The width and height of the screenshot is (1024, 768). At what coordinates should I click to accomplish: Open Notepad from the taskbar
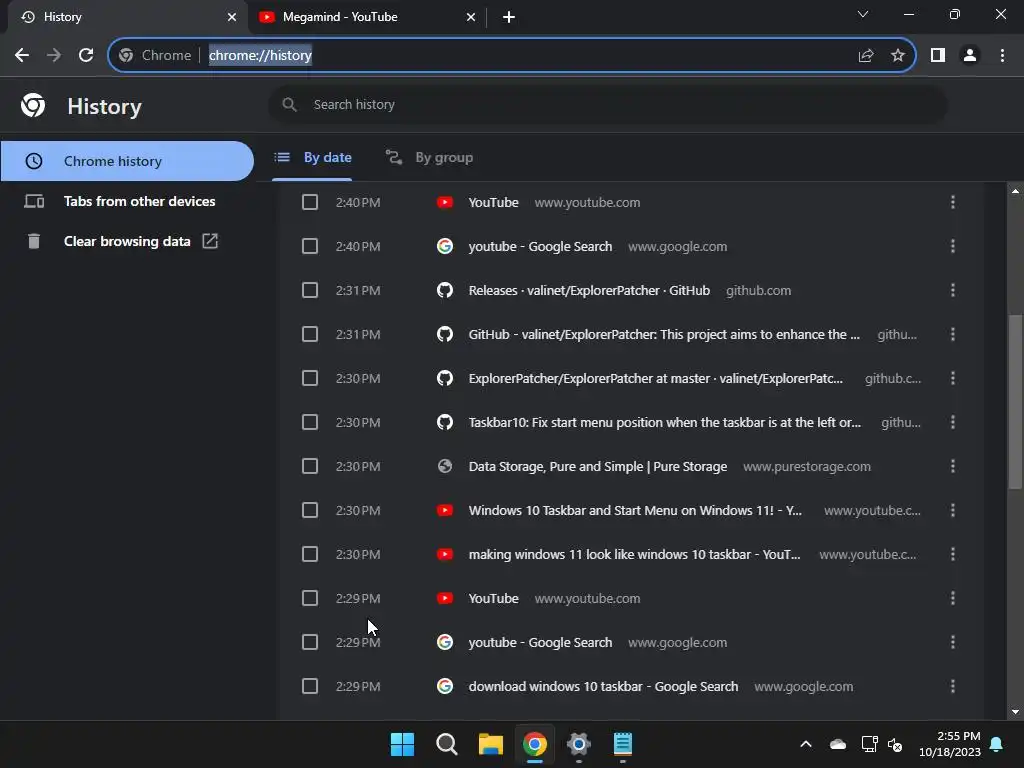(622, 744)
